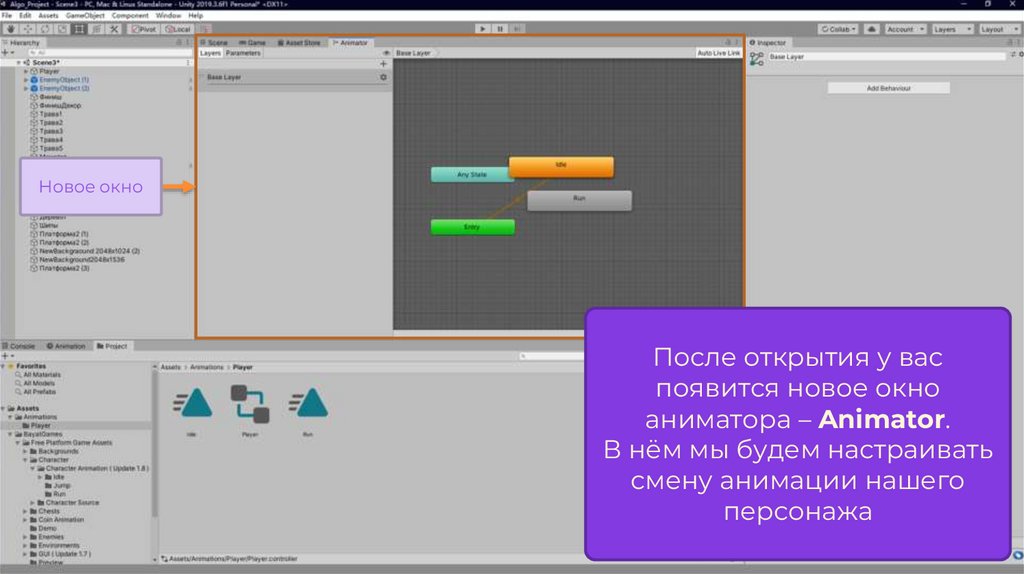Select the Rect Transform tool
The height and width of the screenshot is (574, 1024).
[x=79, y=29]
